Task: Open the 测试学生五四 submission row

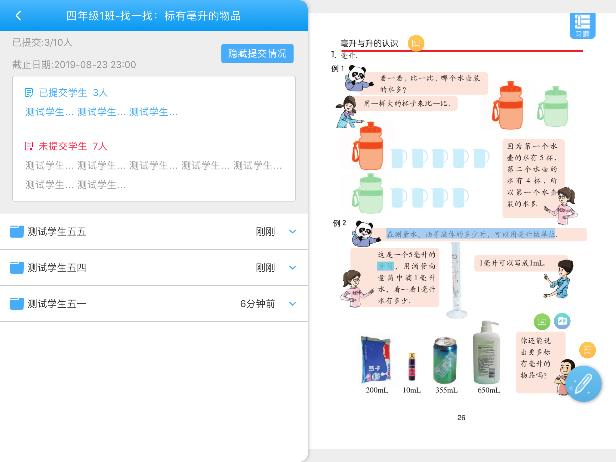Action: (x=154, y=268)
